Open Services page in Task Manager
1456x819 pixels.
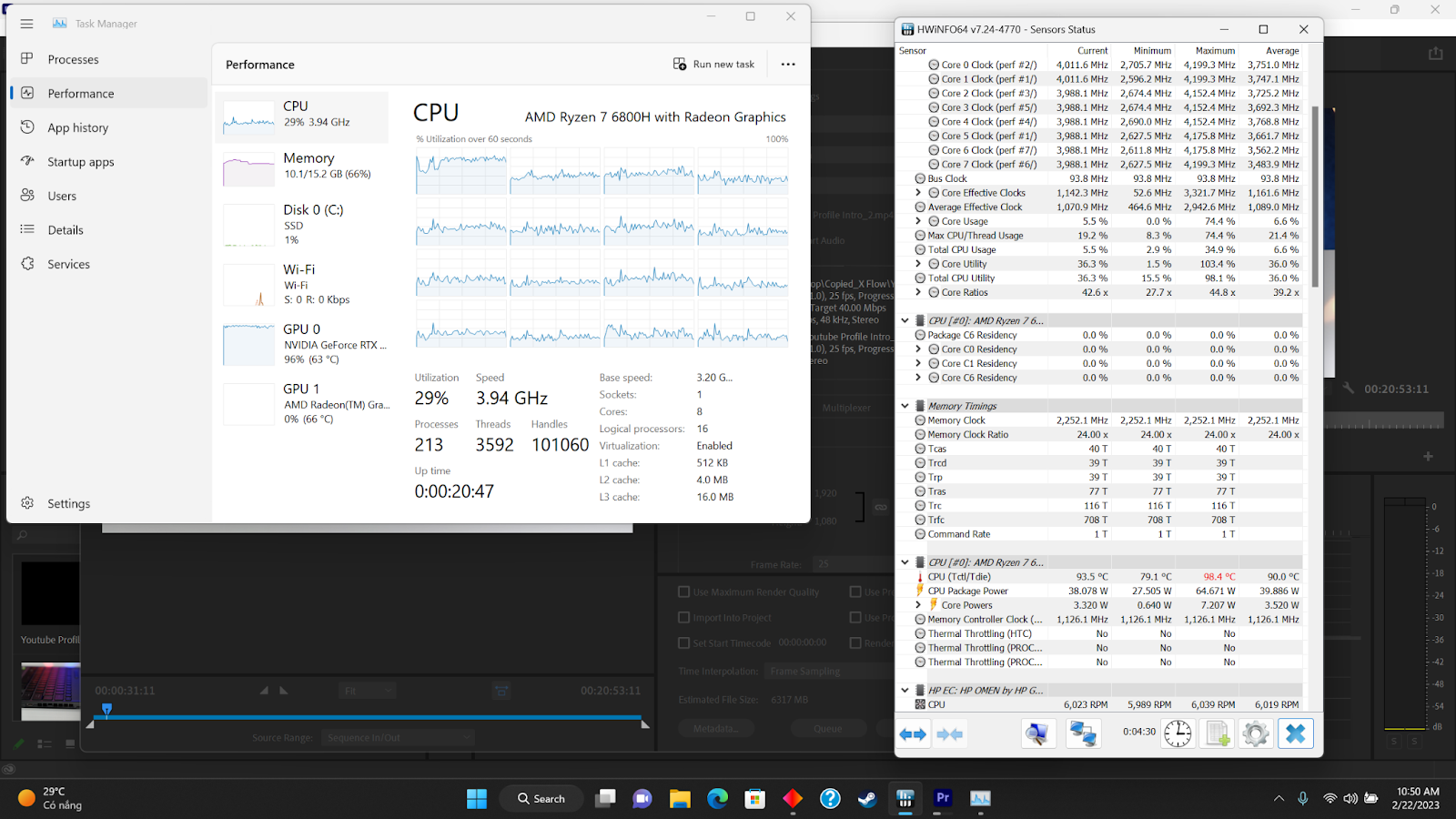pyautogui.click(x=107, y=264)
